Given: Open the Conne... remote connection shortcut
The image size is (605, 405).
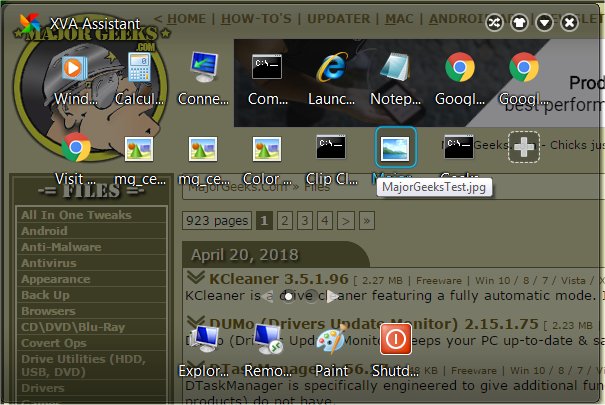Looking at the screenshot, I should pyautogui.click(x=203, y=80).
